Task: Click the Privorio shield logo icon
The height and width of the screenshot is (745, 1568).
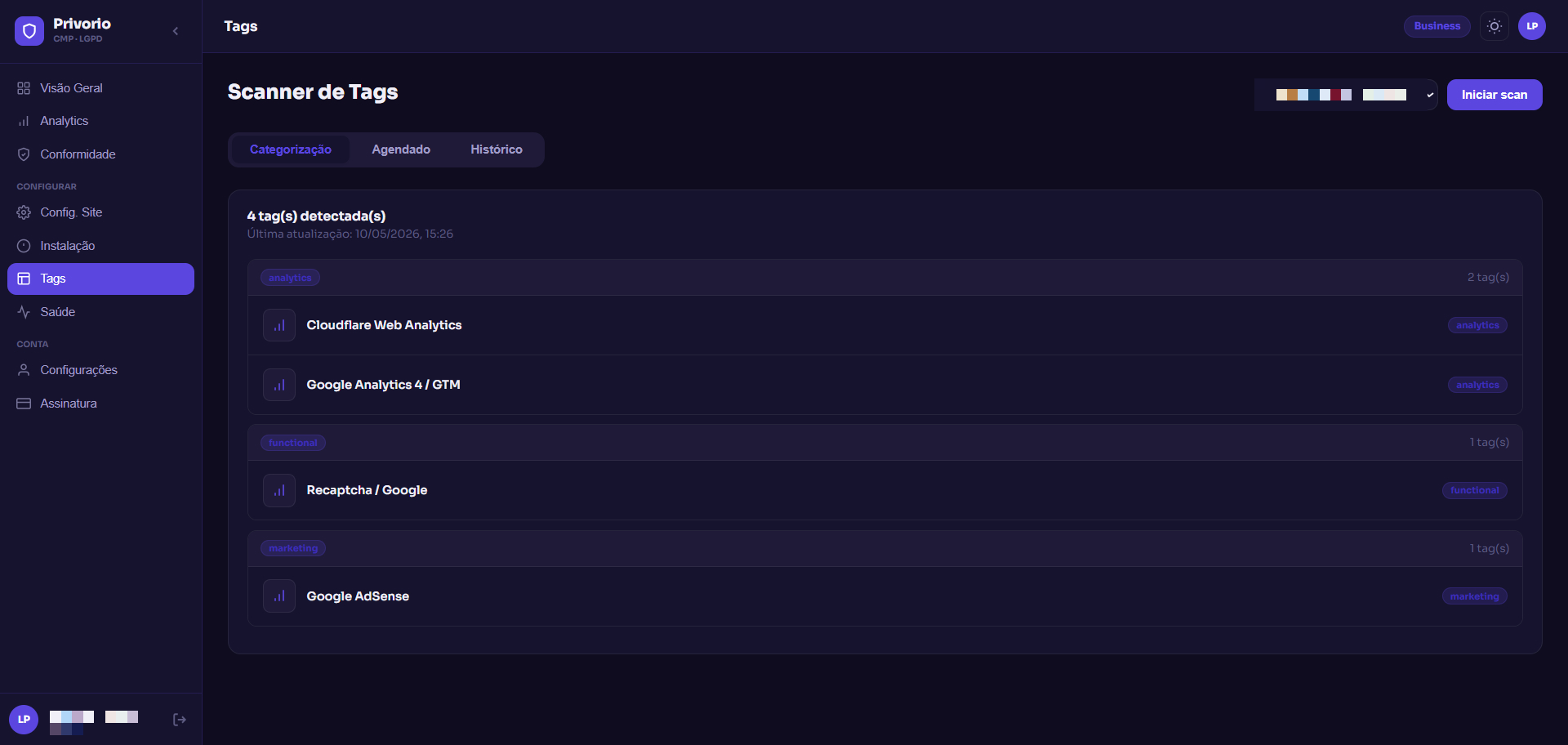Action: [29, 31]
